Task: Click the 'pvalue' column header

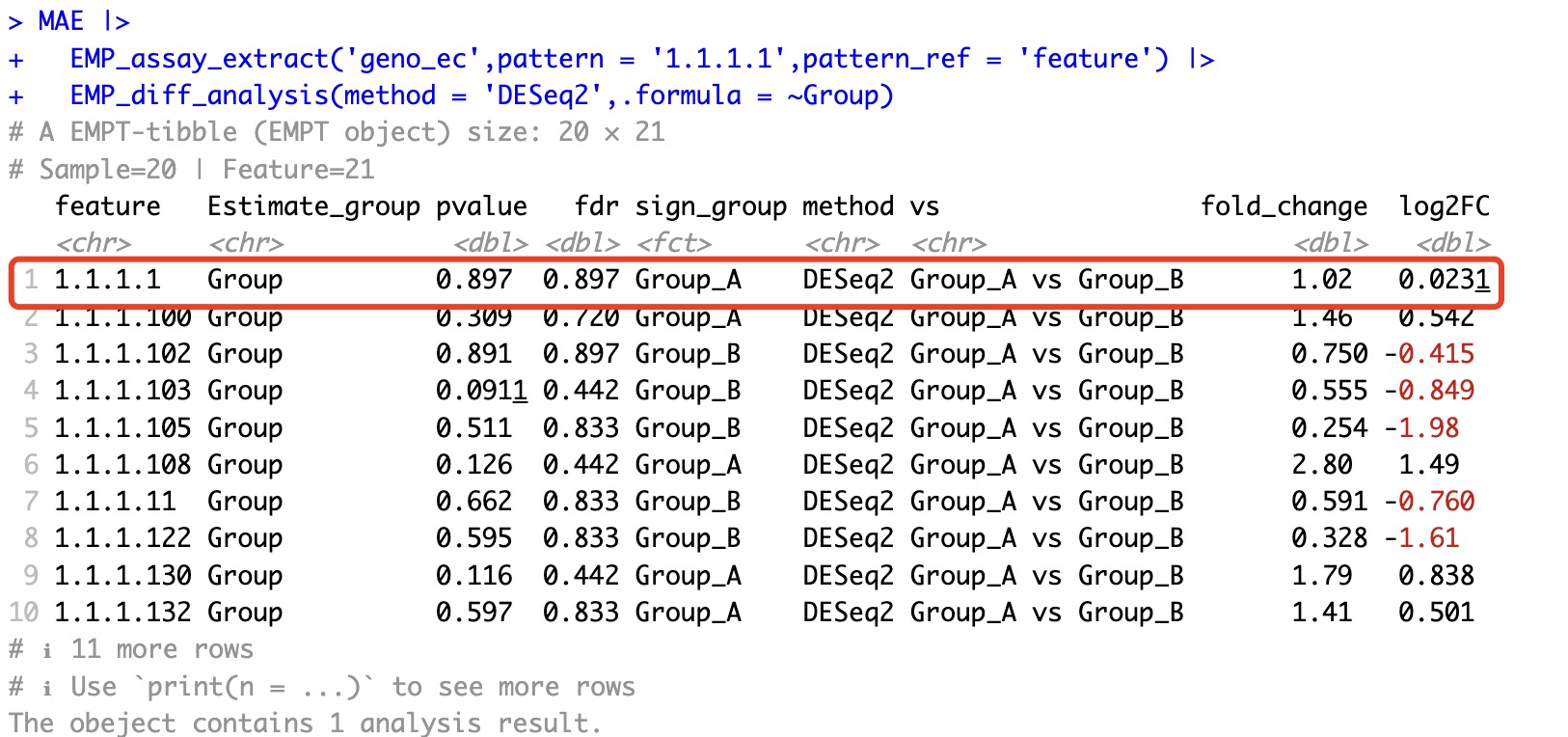Action: pos(480,206)
